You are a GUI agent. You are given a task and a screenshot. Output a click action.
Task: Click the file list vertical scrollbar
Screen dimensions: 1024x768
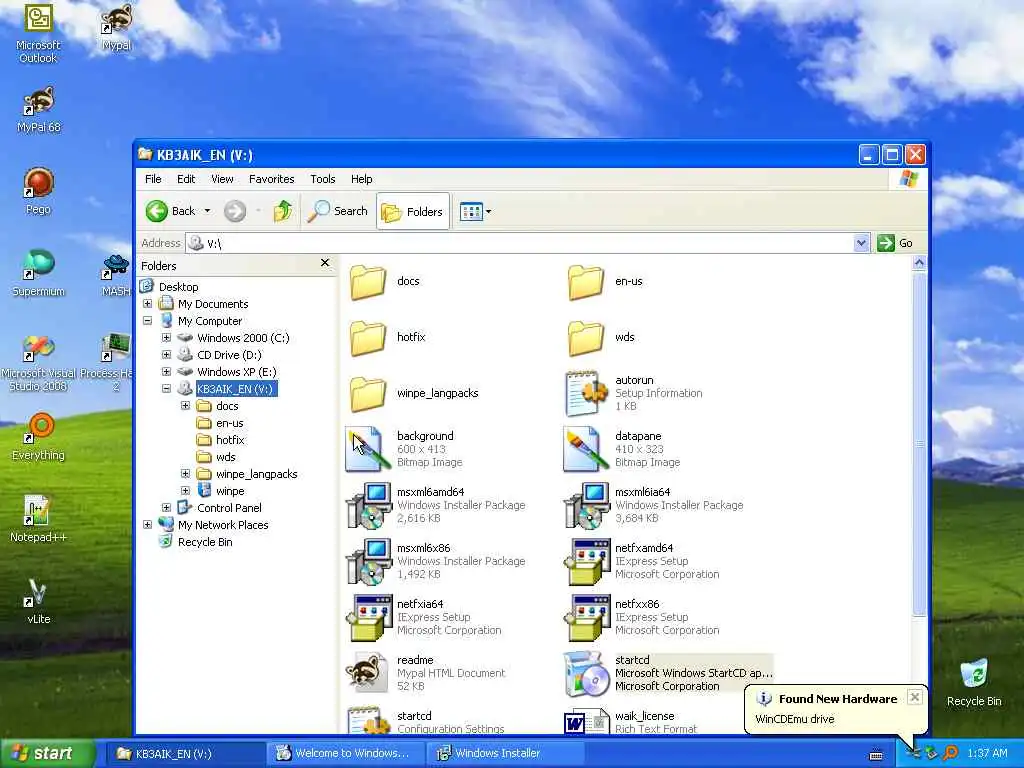tap(919, 444)
